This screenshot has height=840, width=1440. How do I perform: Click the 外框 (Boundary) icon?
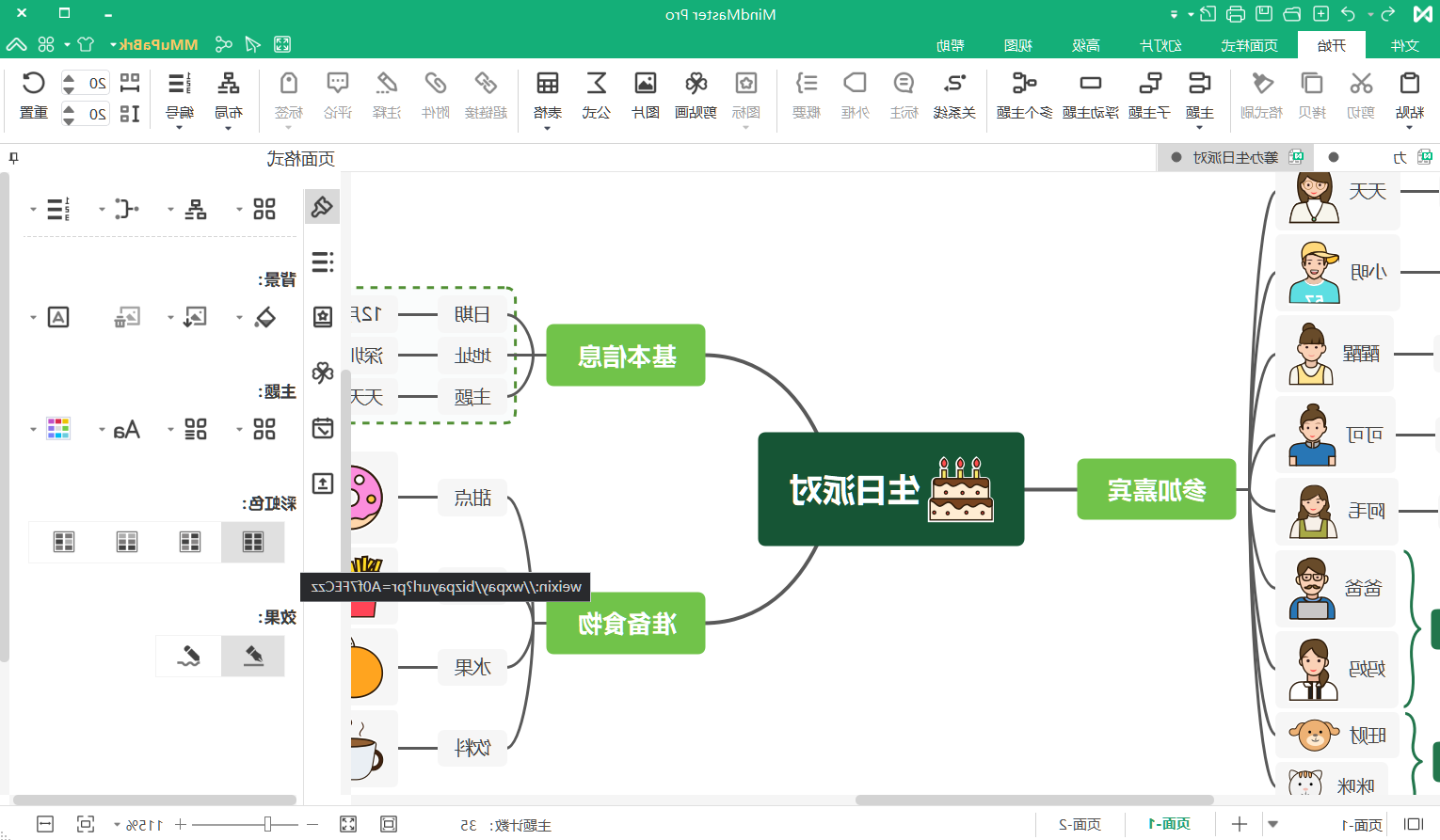(855, 83)
